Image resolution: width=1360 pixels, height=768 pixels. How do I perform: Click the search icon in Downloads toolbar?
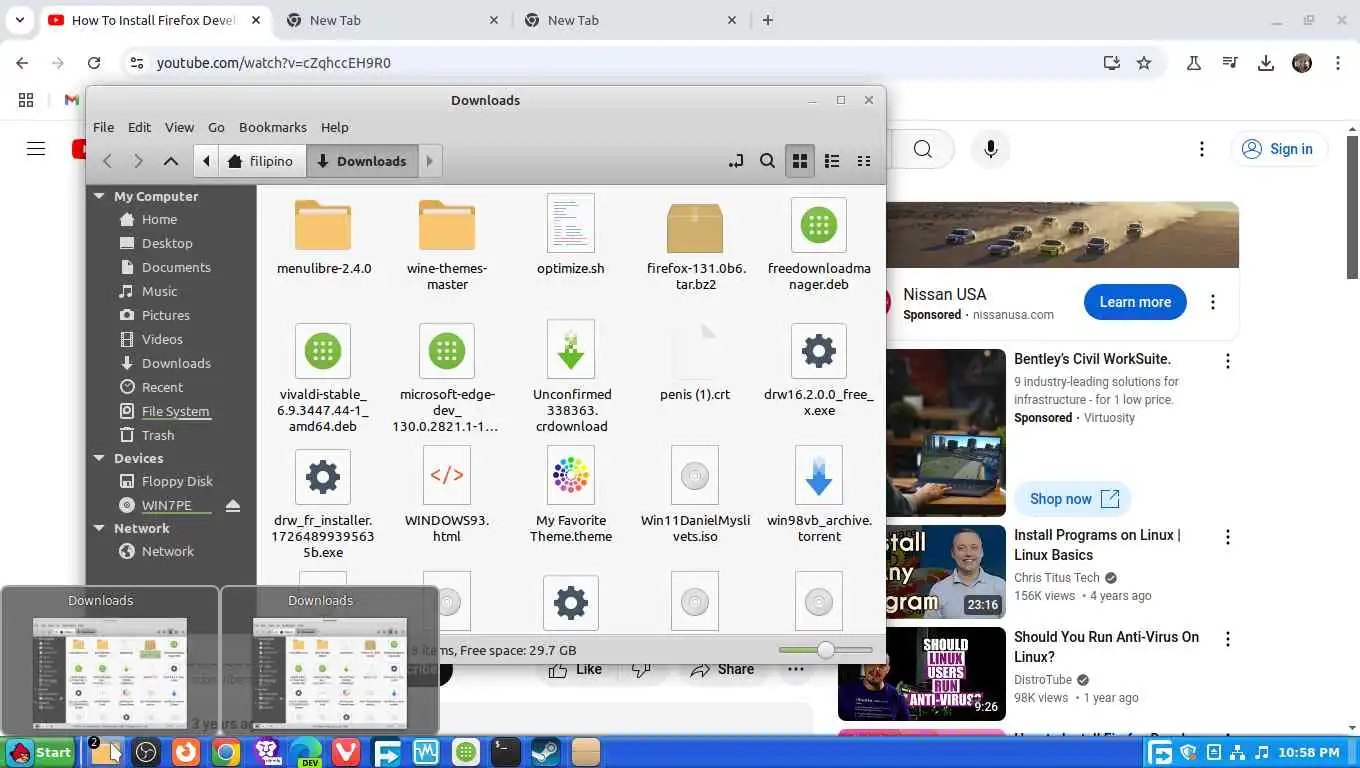(767, 161)
